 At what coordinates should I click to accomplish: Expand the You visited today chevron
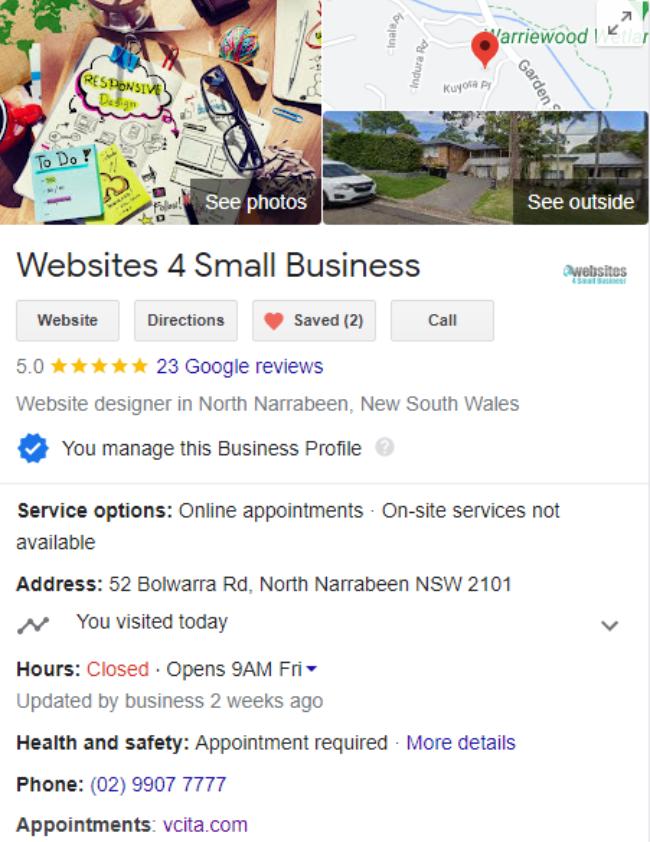coord(609,626)
